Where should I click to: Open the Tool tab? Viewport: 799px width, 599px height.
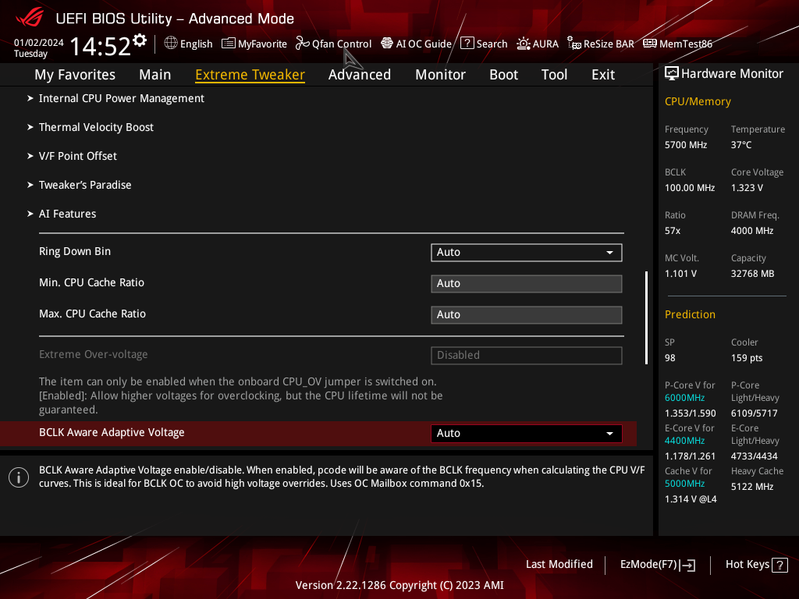click(x=554, y=74)
